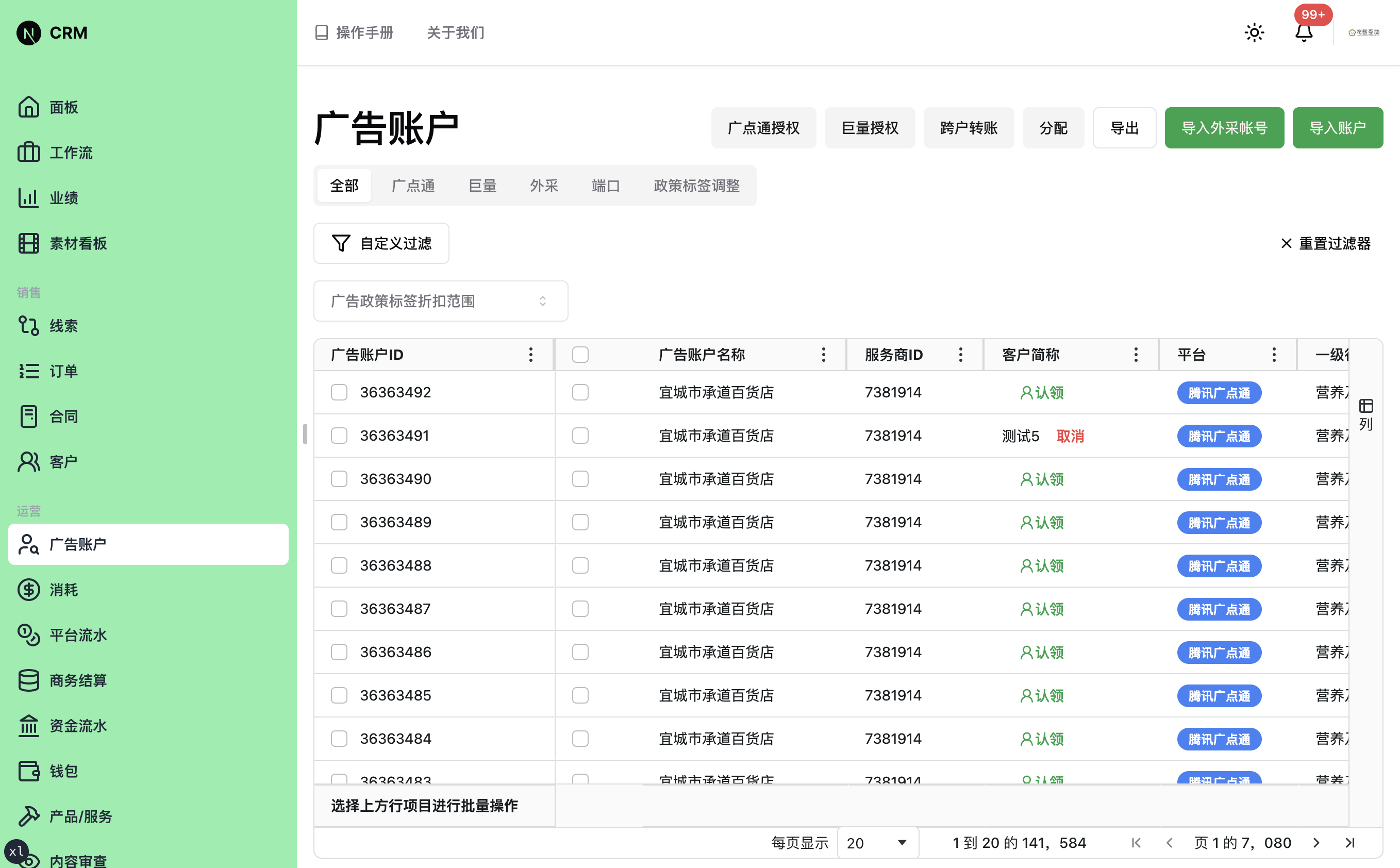Tick the checkbox for account 36363492
Image resolution: width=1400 pixels, height=868 pixels.
pos(339,392)
